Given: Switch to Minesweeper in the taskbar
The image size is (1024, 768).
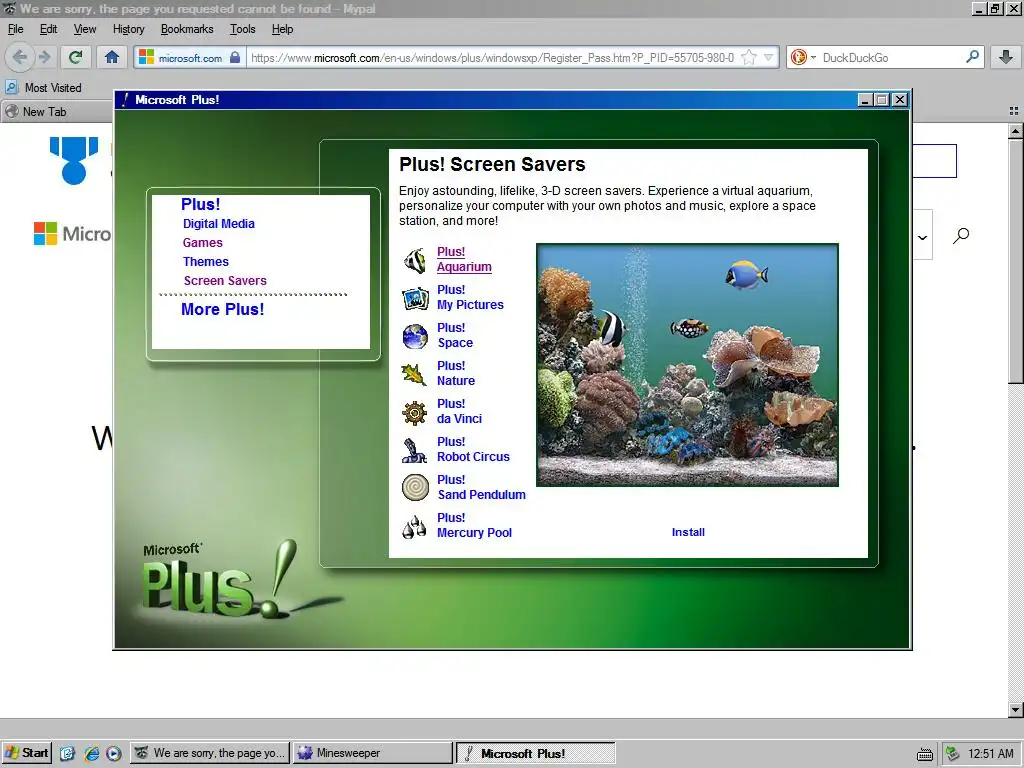Looking at the screenshot, I should 372,753.
